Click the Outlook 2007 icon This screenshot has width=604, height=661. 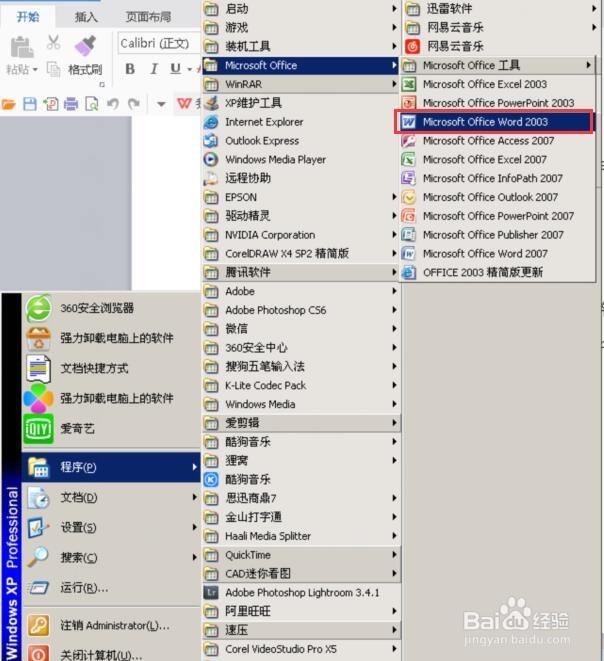409,197
